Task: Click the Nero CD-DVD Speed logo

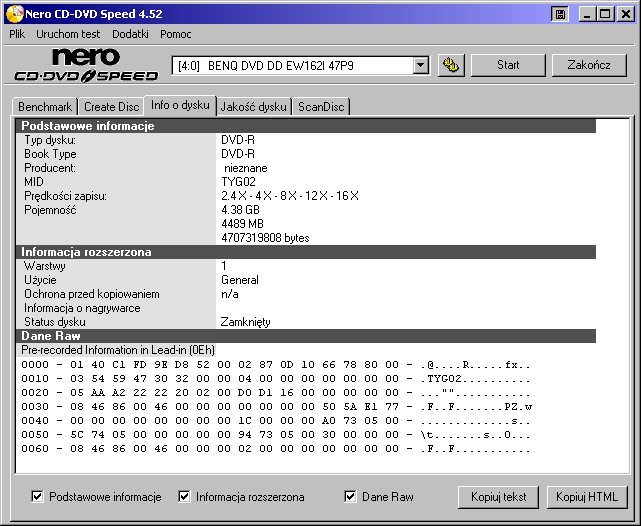Action: [86, 65]
